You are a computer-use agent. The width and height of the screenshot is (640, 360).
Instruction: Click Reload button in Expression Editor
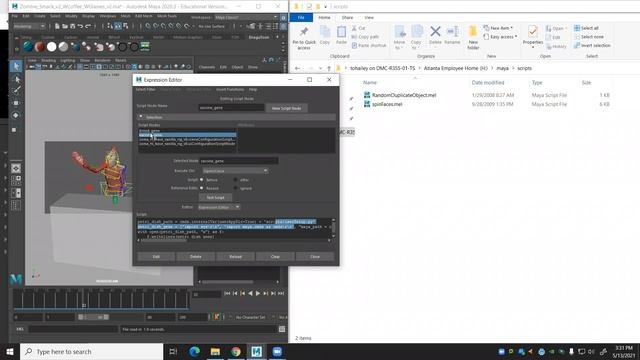pyautogui.click(x=235, y=256)
